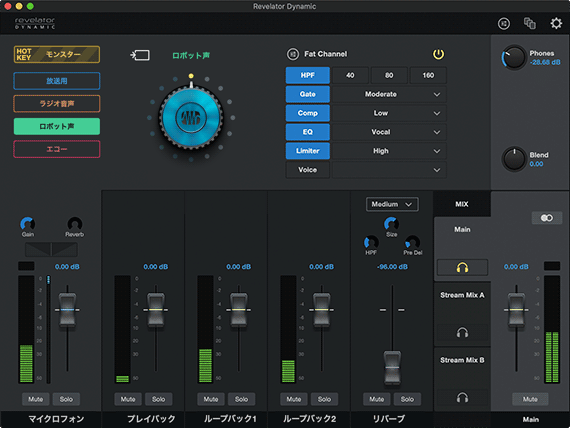Open the empty Voice dropdown
This screenshot has height=428, width=570.
[389, 170]
